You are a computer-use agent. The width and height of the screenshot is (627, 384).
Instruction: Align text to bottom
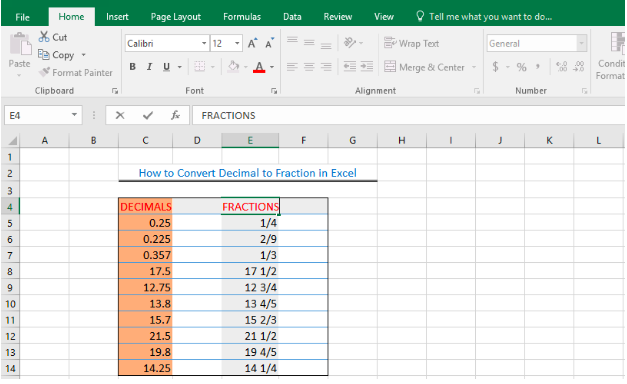(x=326, y=45)
